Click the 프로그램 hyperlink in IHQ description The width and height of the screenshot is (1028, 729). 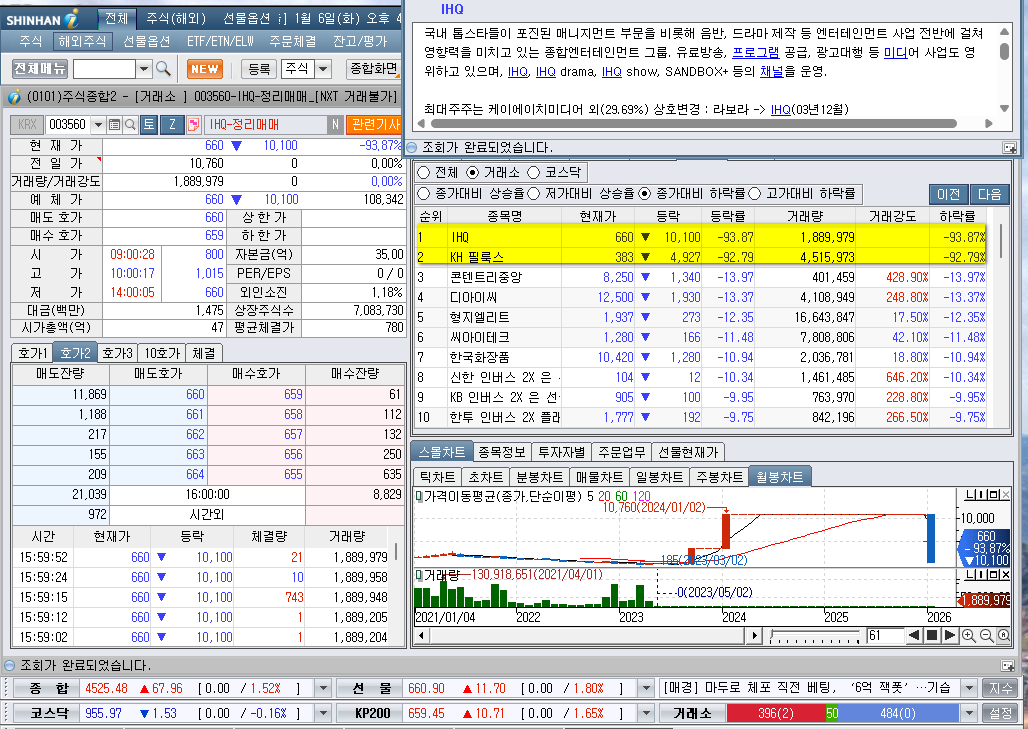pos(755,52)
